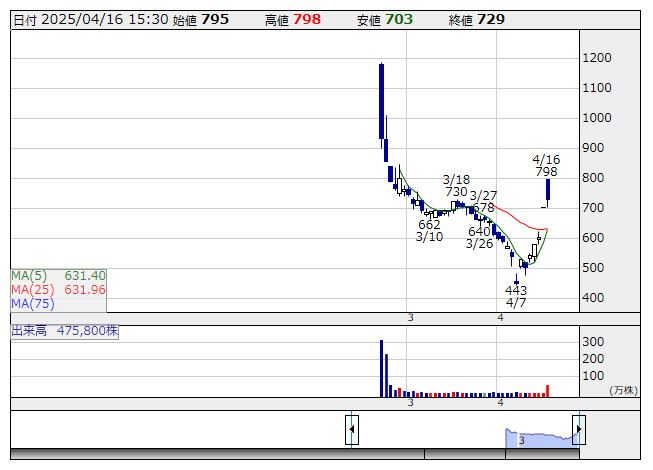653x470 pixels.
Task: Click the 640 3/26 annotation
Action: [479, 237]
